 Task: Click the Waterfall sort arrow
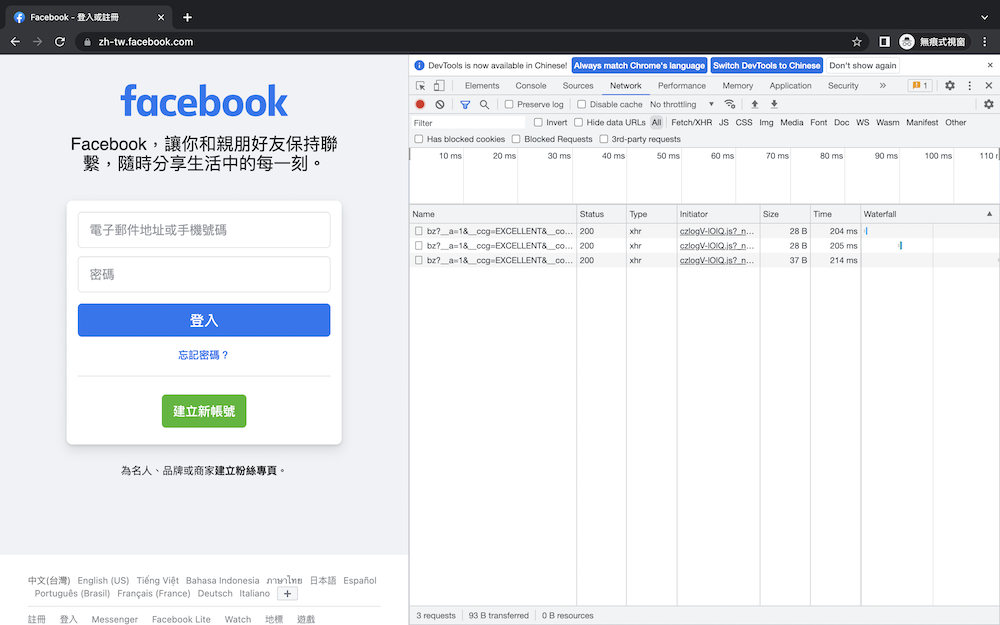coord(989,214)
